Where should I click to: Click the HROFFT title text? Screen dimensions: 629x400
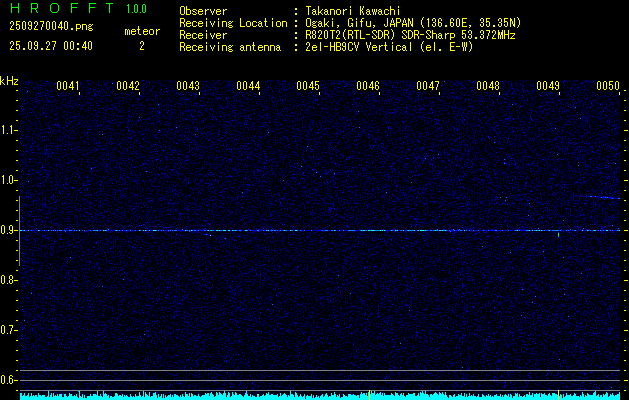pyautogui.click(x=62, y=8)
